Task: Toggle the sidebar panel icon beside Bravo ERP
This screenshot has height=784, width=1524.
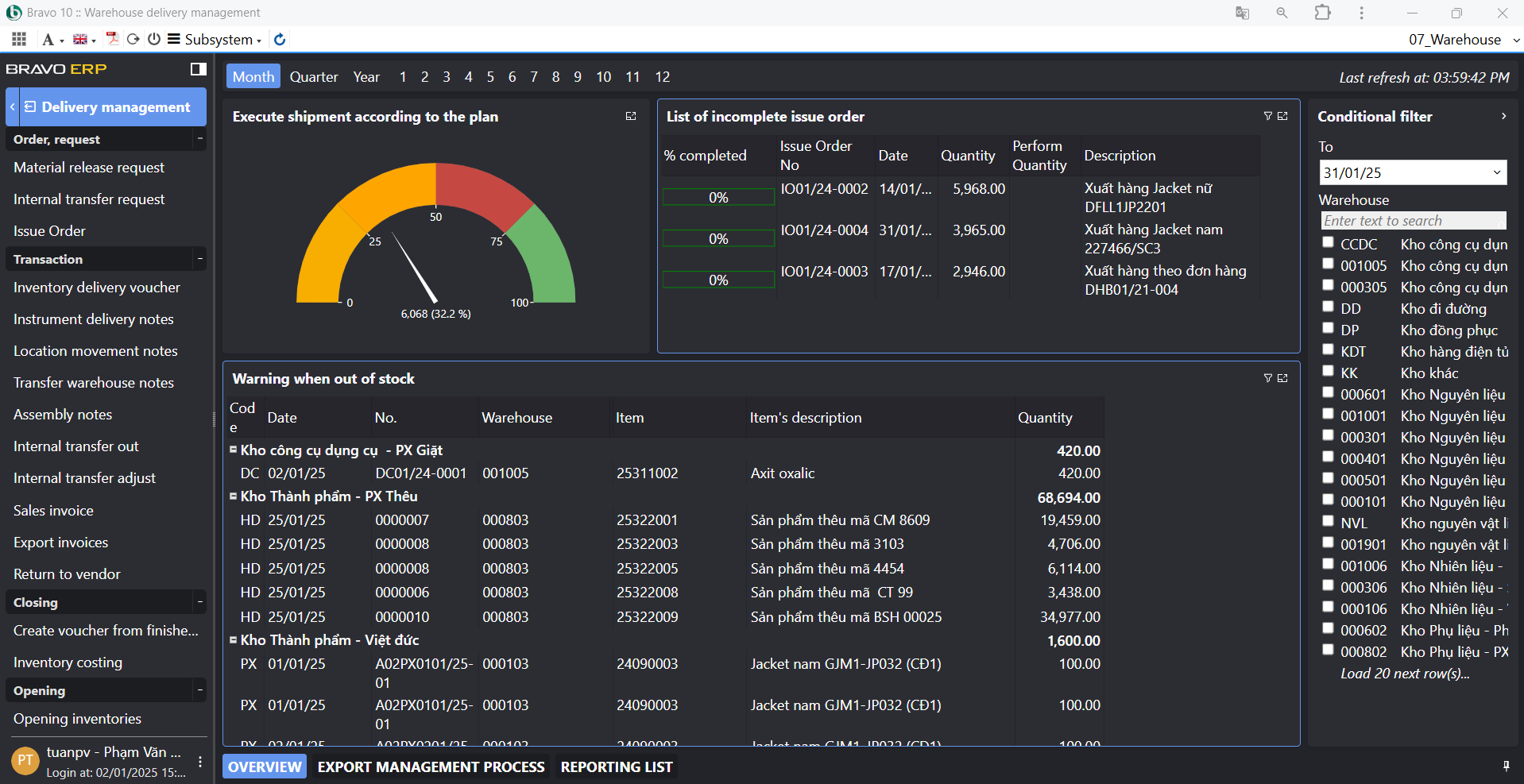Action: click(199, 69)
